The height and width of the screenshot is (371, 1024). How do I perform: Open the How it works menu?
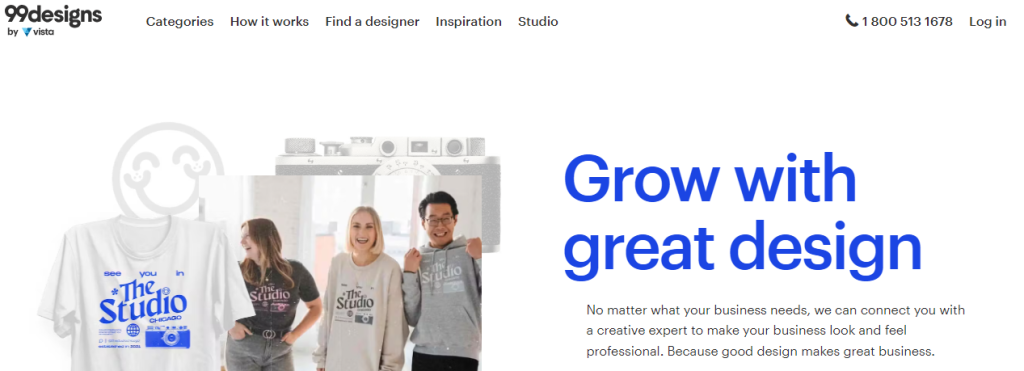coord(269,22)
